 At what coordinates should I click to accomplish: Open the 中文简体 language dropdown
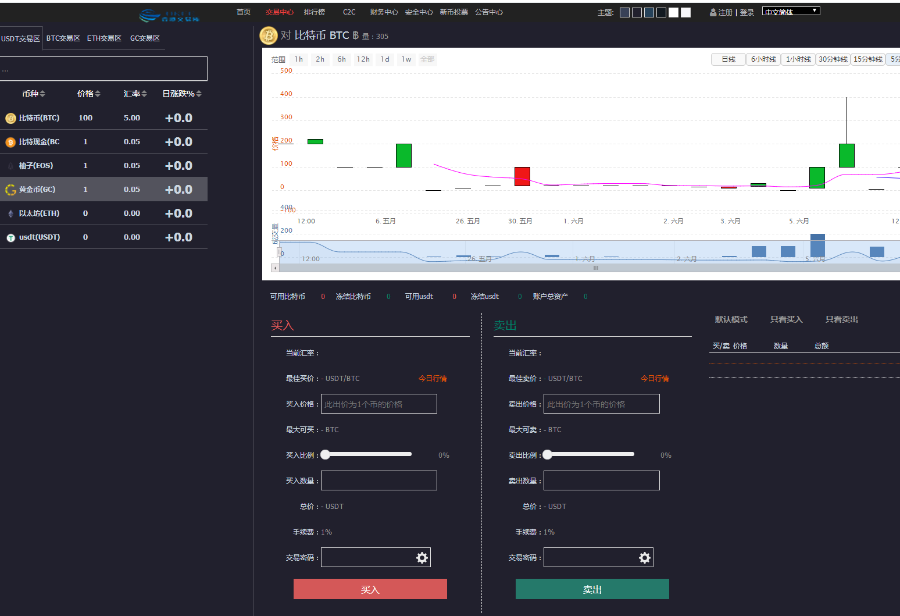(x=791, y=11)
